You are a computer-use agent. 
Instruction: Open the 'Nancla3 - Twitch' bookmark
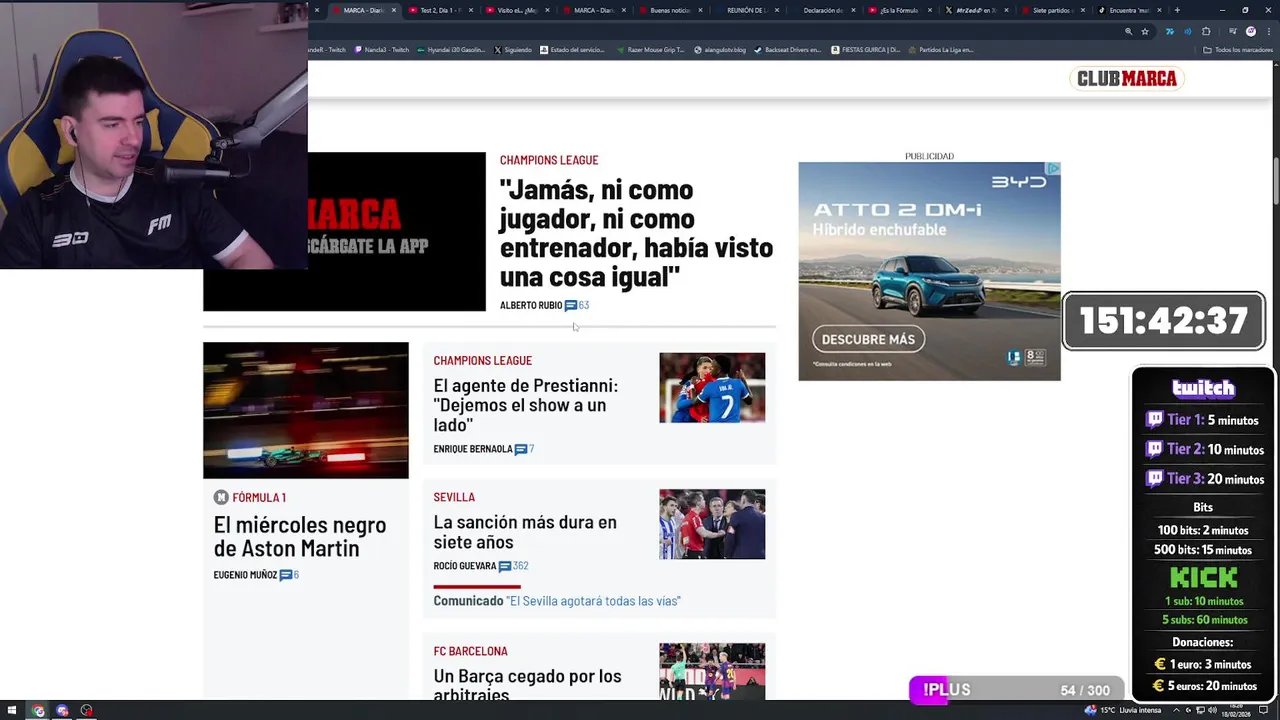tap(382, 49)
